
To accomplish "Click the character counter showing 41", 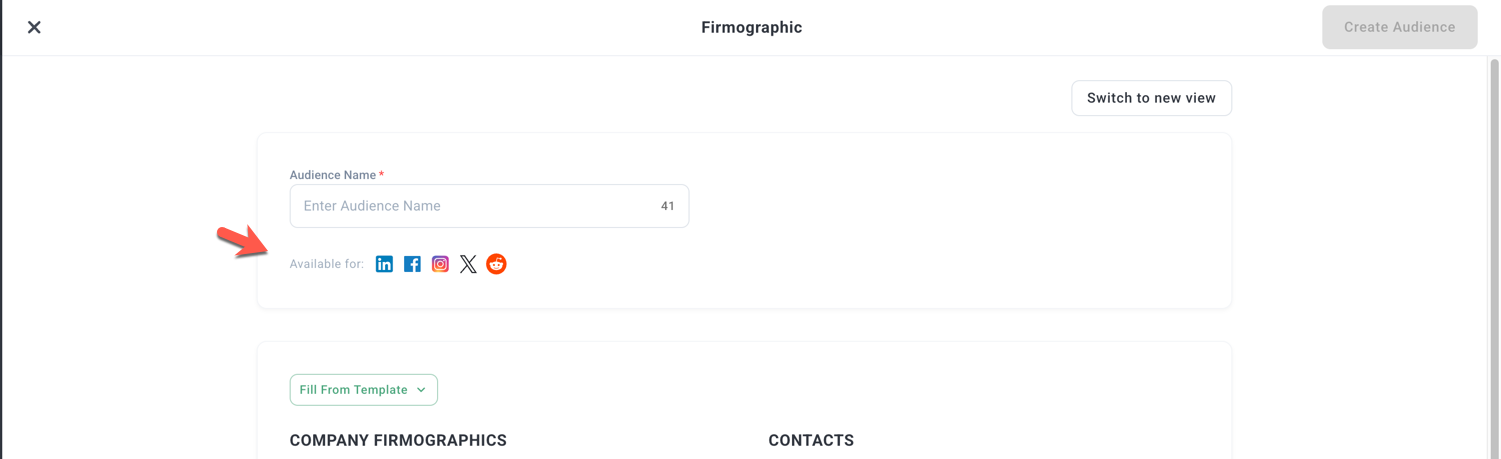I will (x=668, y=206).
